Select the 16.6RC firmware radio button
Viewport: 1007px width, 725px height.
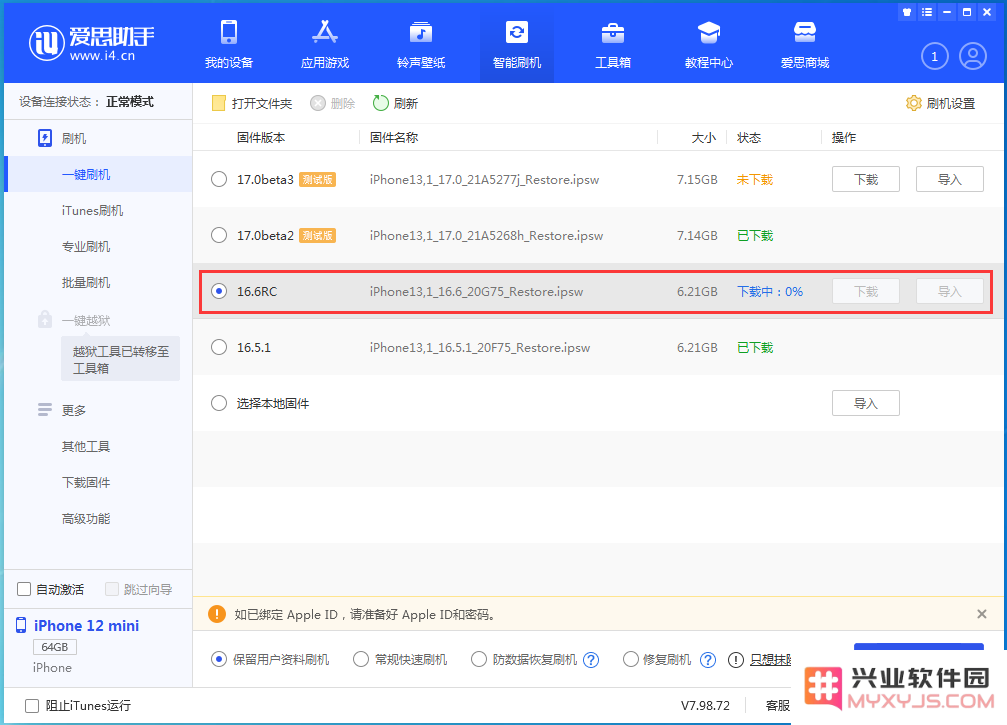(x=219, y=291)
